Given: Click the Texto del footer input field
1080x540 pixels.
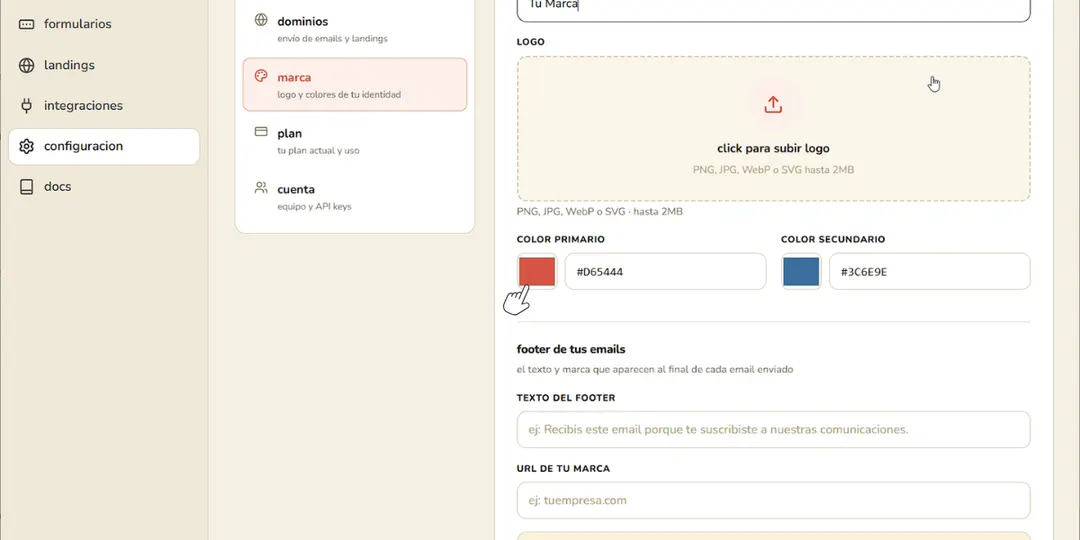Looking at the screenshot, I should 773,430.
